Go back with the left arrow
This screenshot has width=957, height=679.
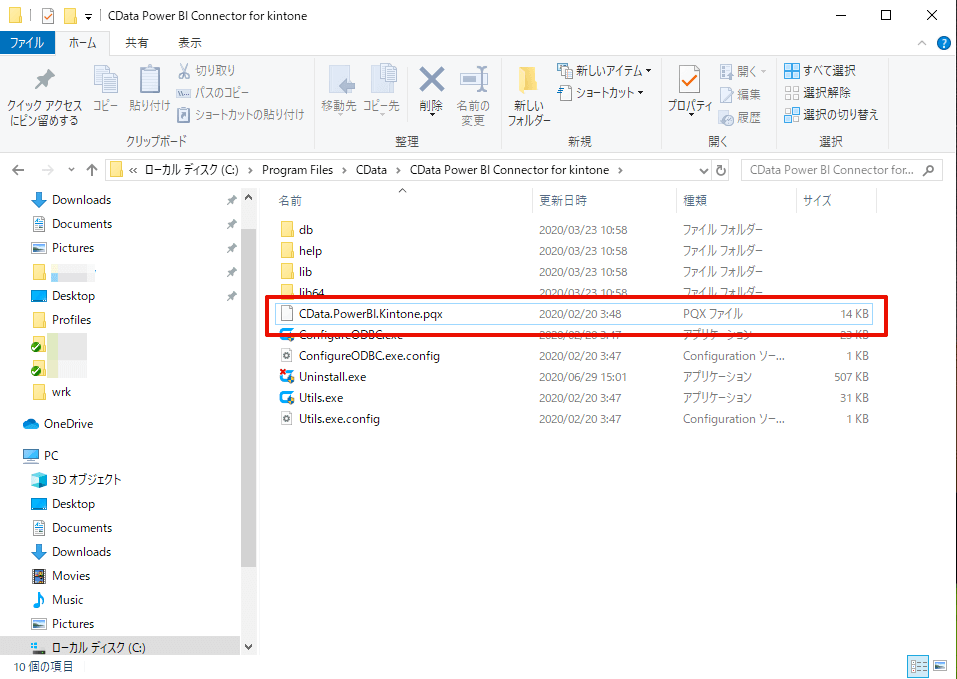coord(18,170)
